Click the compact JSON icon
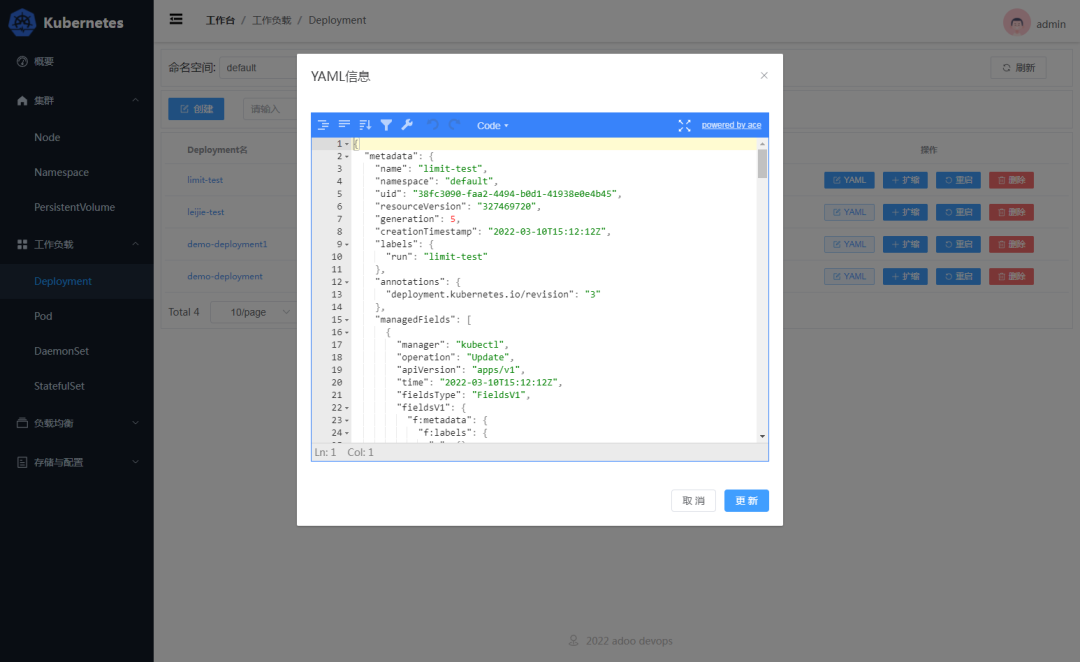 click(344, 125)
